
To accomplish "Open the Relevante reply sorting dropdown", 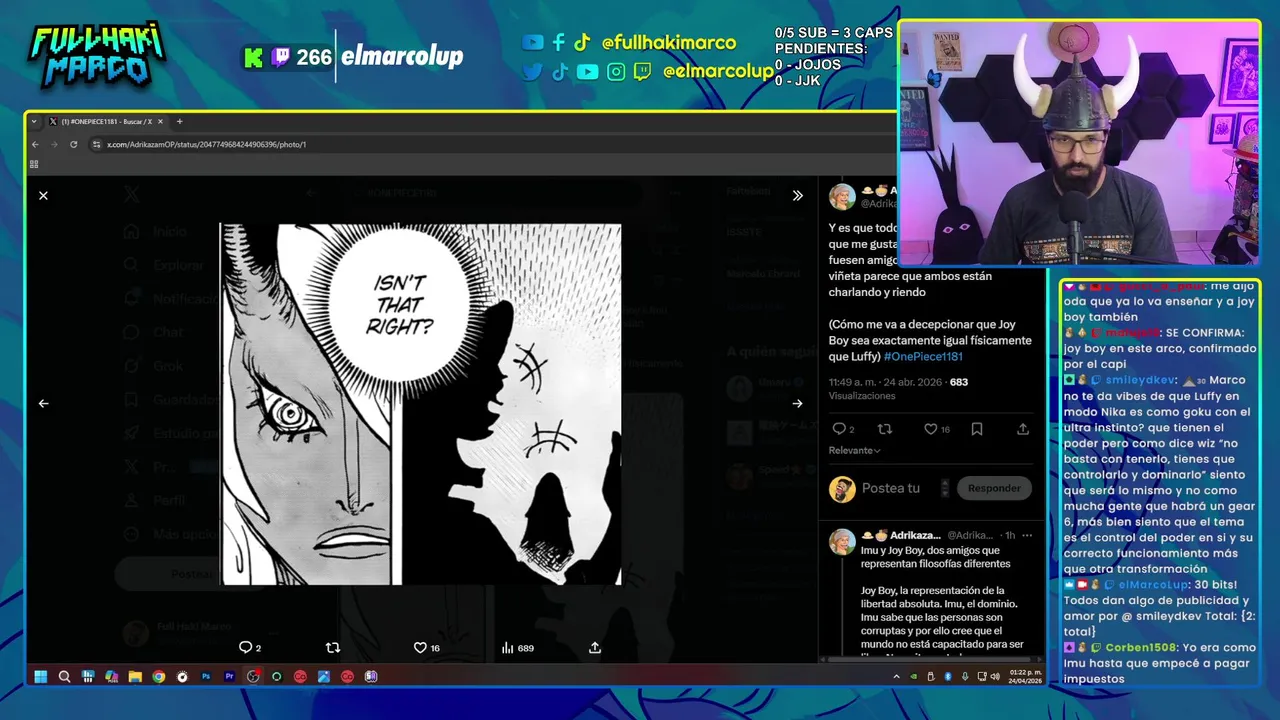I will point(855,451).
